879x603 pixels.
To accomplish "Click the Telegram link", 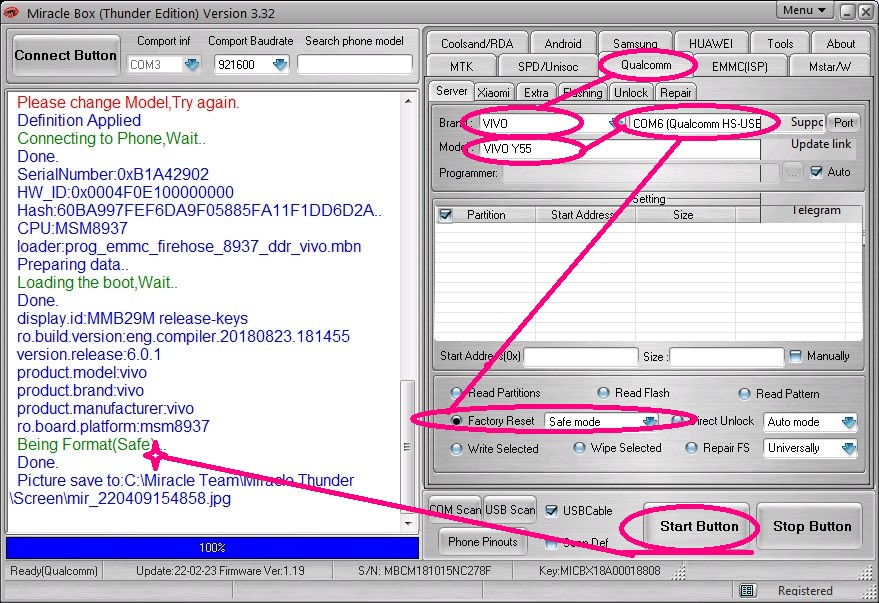I will point(816,210).
